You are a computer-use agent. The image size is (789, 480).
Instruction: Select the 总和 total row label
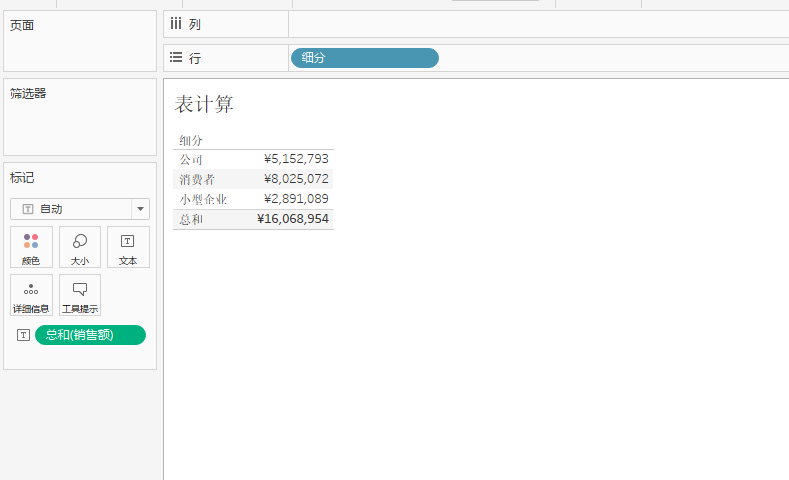point(191,219)
